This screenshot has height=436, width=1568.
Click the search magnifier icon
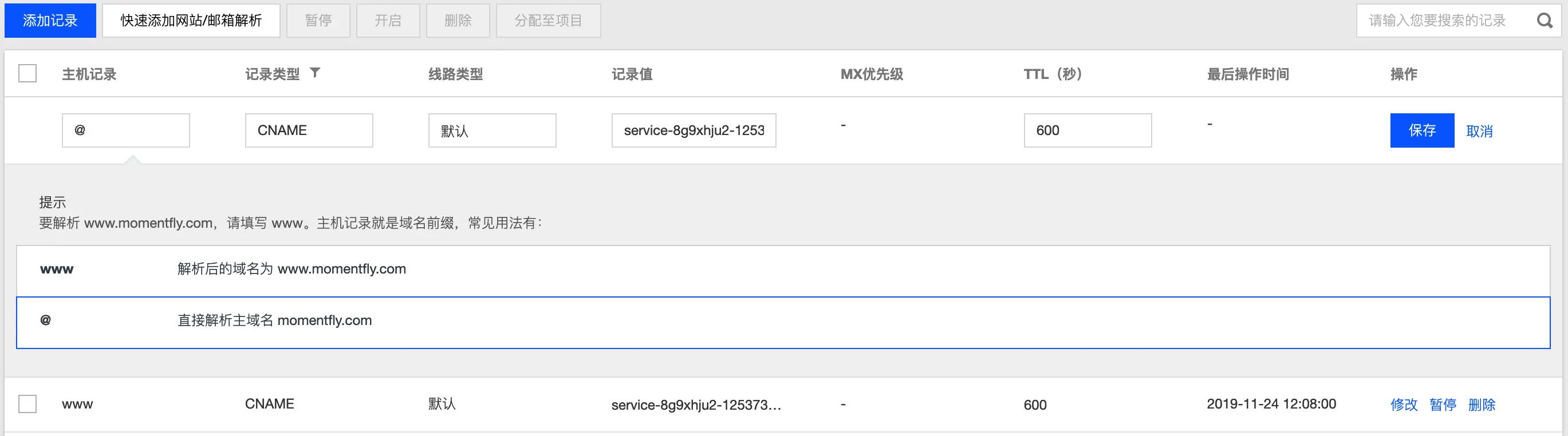click(1545, 21)
